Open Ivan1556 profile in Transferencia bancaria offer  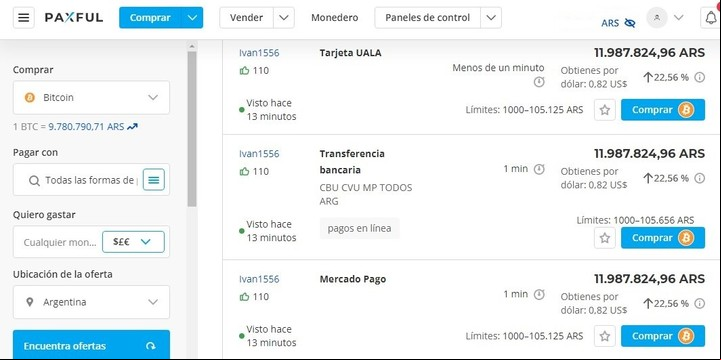coord(259,154)
